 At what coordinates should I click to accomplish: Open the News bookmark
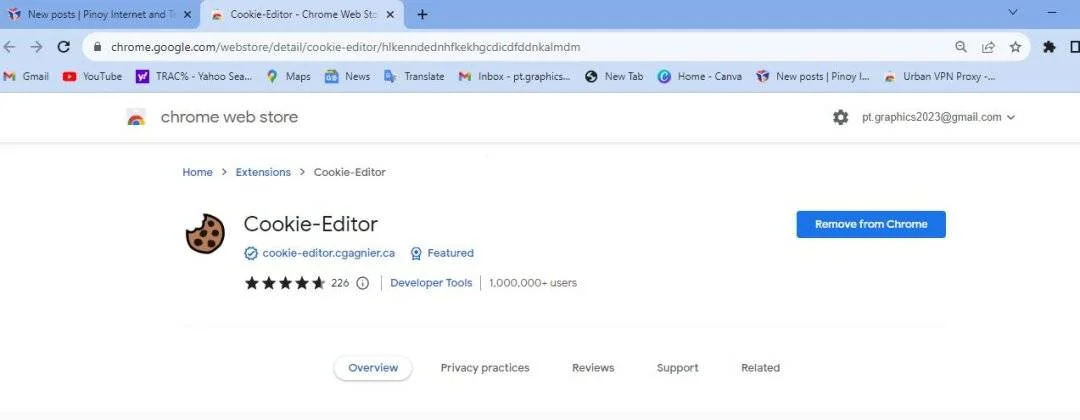coord(348,76)
